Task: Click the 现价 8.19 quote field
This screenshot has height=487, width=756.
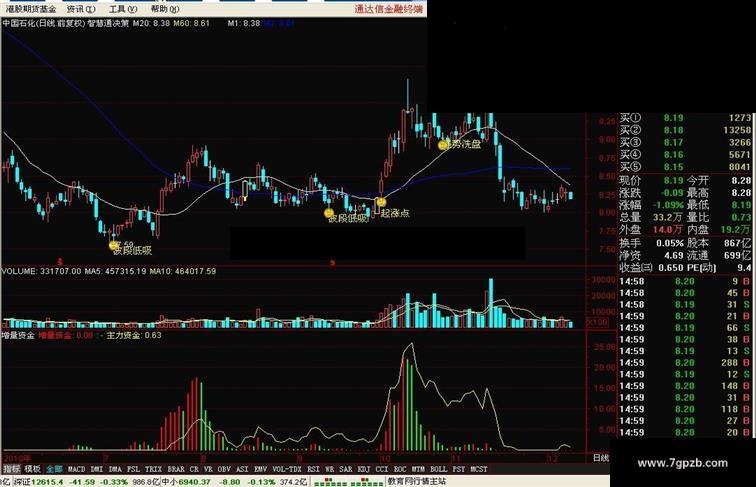Action: 651,180
